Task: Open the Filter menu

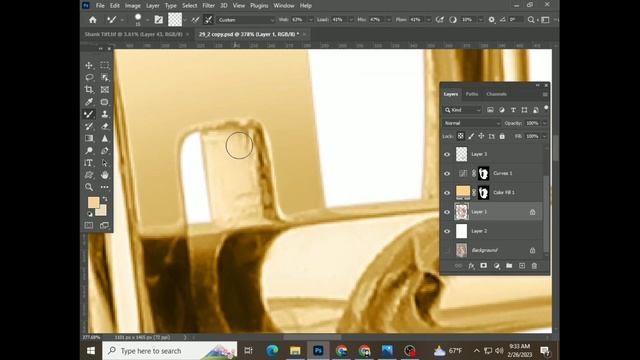Action: click(208, 6)
